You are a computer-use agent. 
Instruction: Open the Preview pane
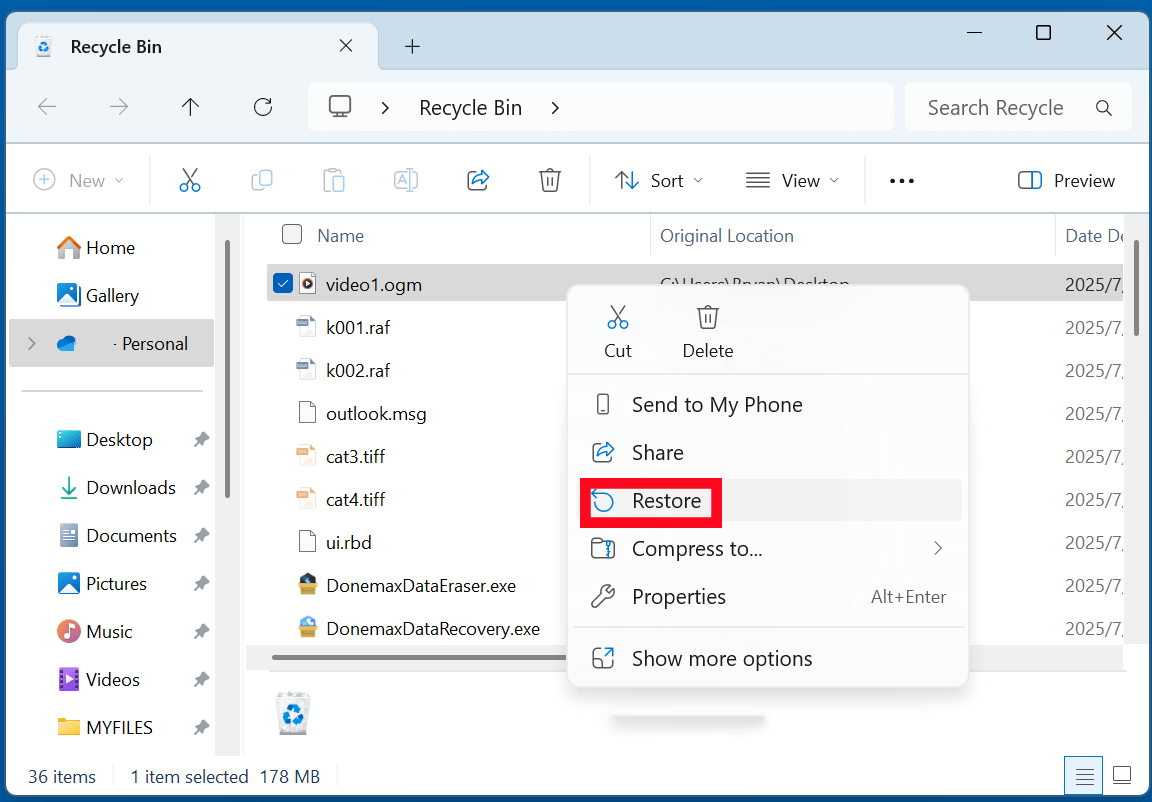pyautogui.click(x=1066, y=180)
